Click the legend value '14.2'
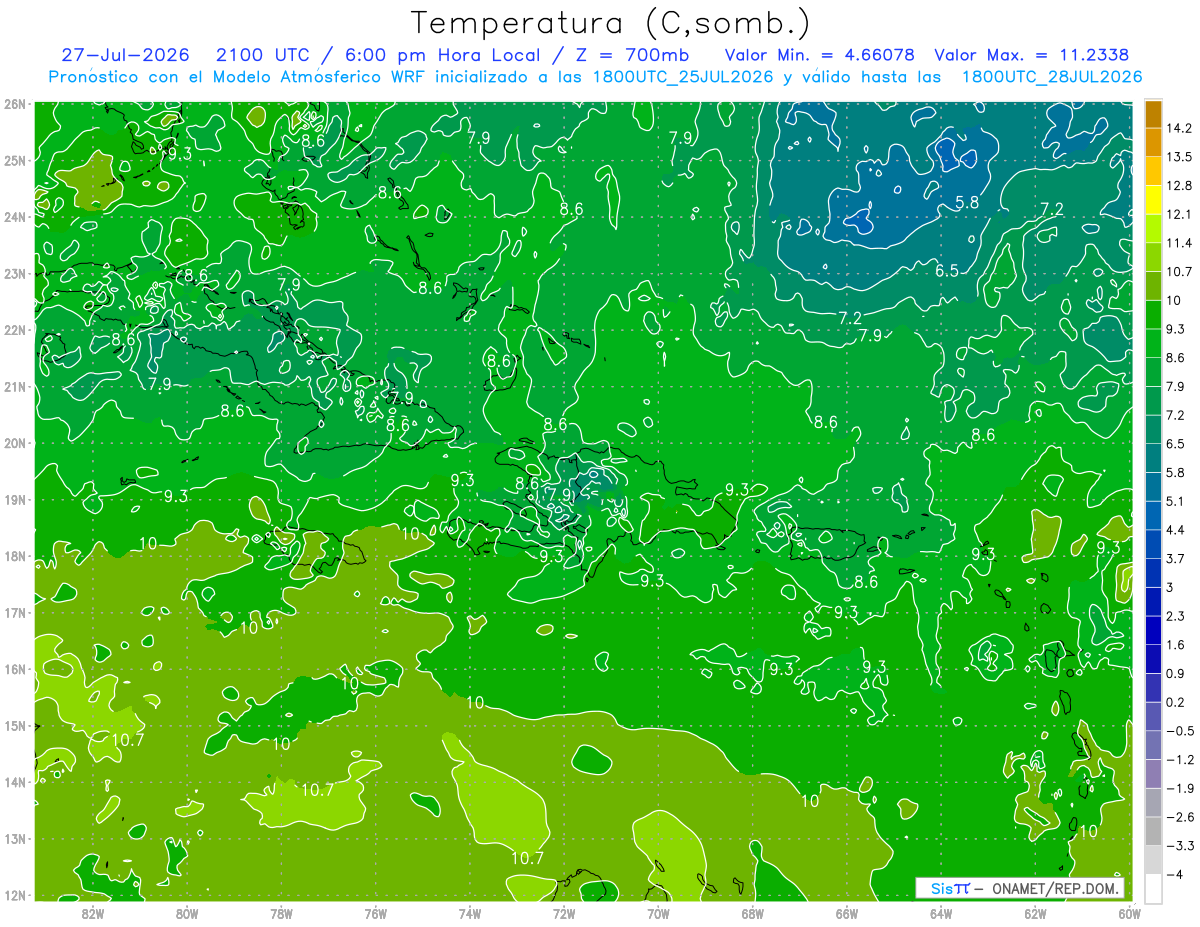1200x927 pixels. click(x=1179, y=128)
